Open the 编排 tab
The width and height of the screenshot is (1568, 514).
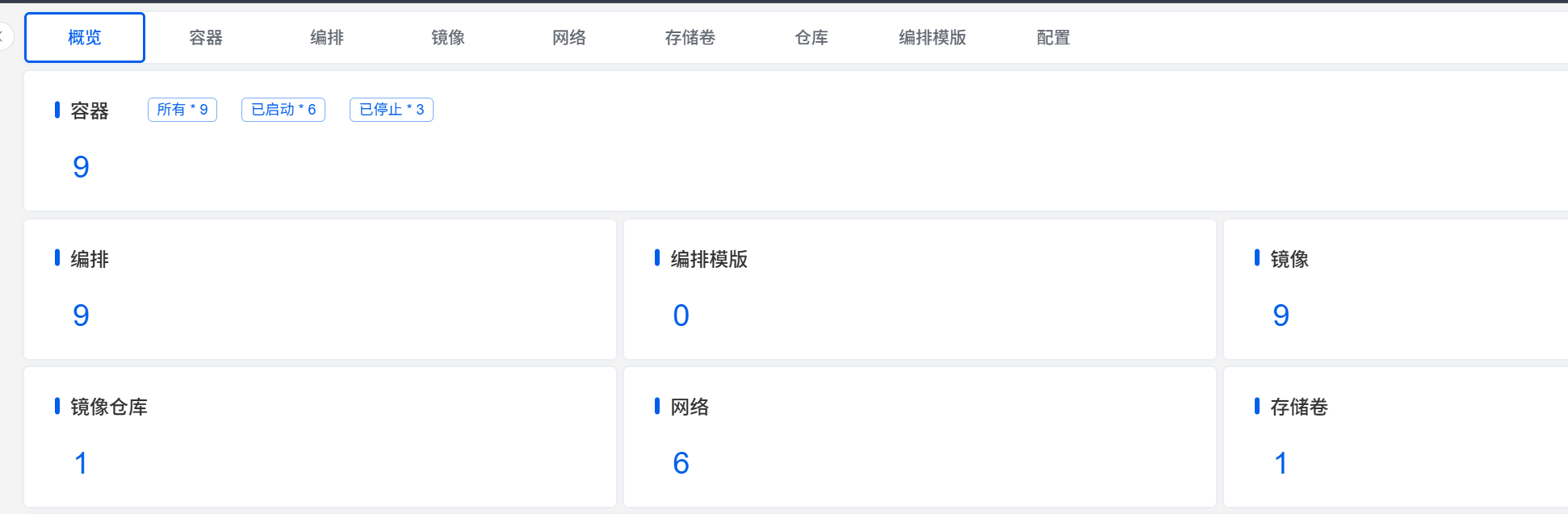(327, 38)
